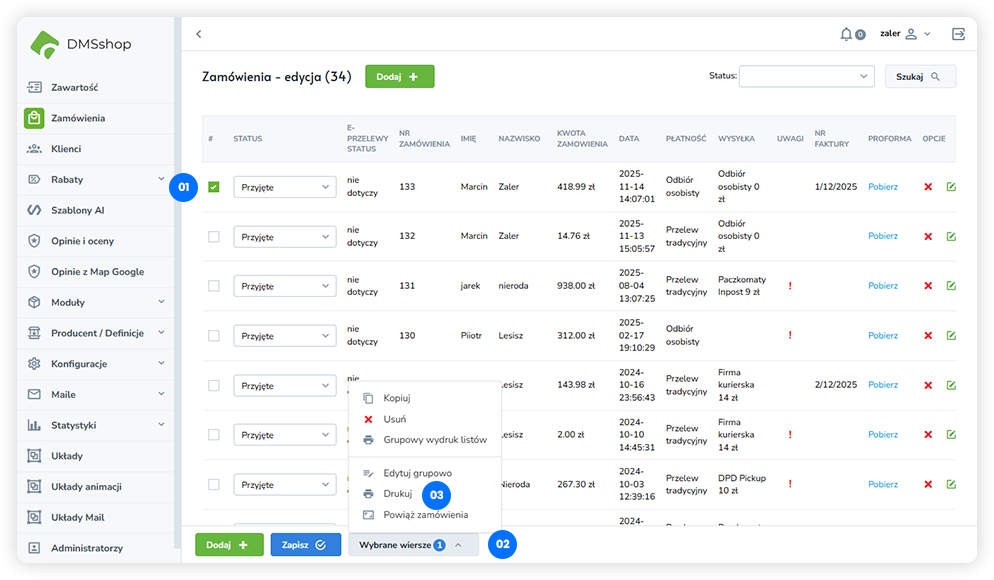
Task: Open the Statystyki sidebar section
Action: tap(74, 425)
